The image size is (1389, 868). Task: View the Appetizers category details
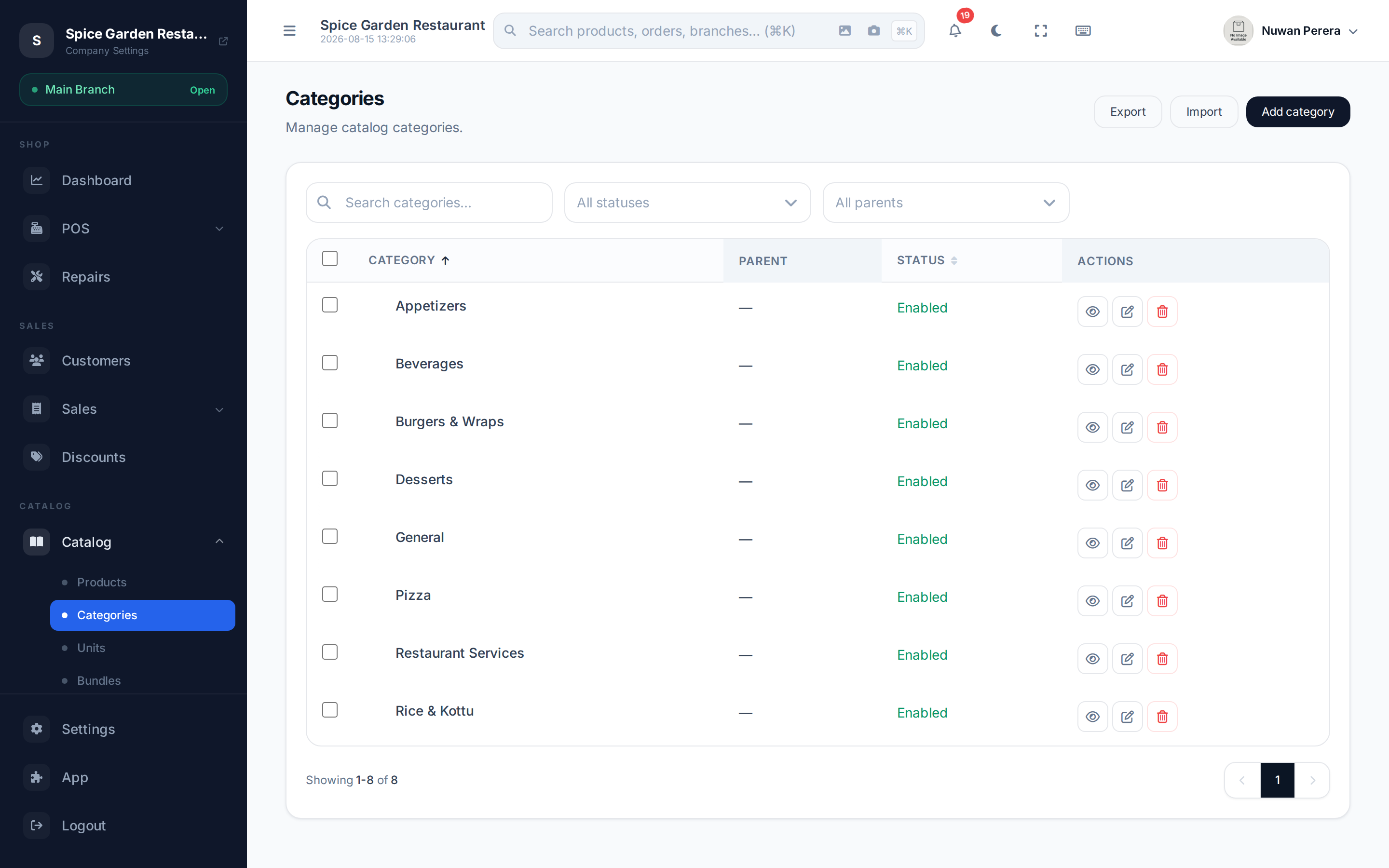(x=1092, y=312)
